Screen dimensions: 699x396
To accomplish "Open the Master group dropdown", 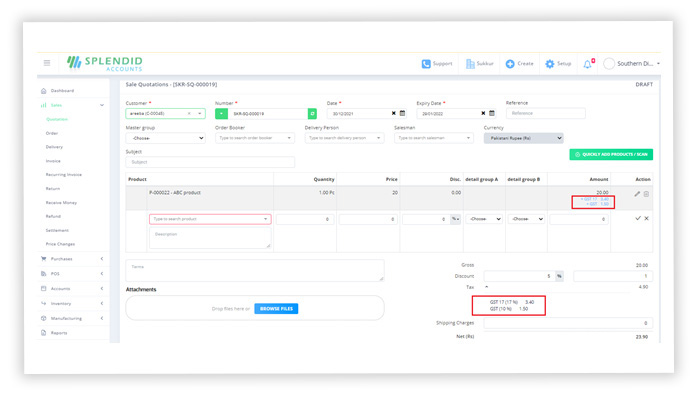I will coord(165,138).
